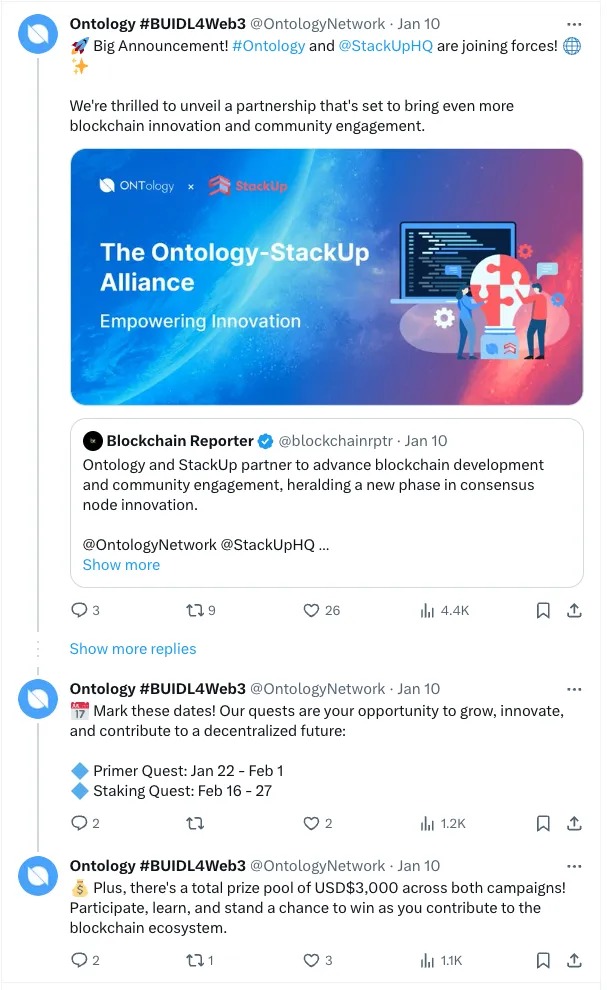View analytics of the 4.4K views tweet

(428, 610)
